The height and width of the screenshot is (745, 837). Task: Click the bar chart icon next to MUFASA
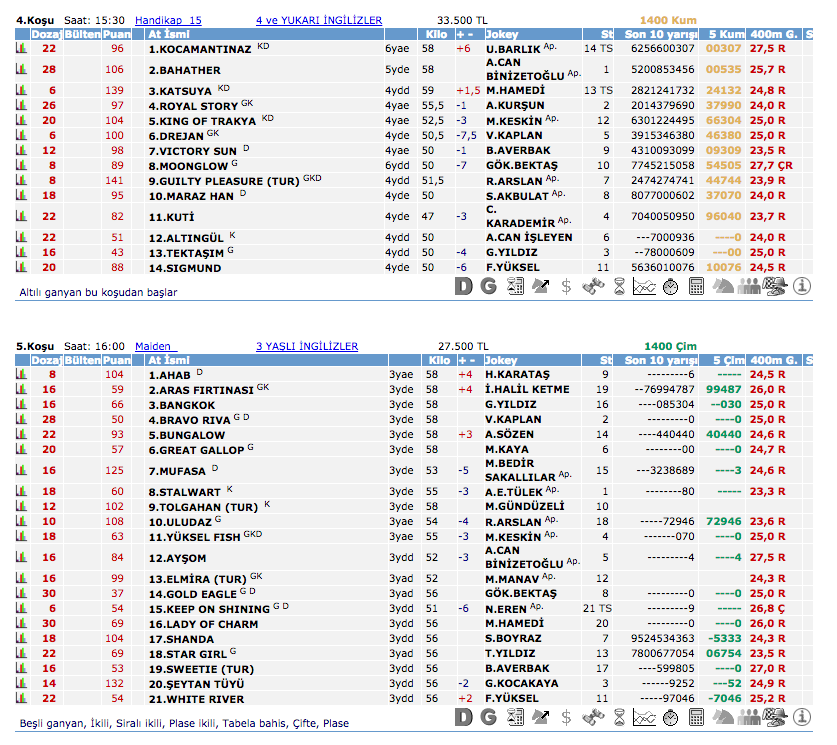[x=20, y=470]
